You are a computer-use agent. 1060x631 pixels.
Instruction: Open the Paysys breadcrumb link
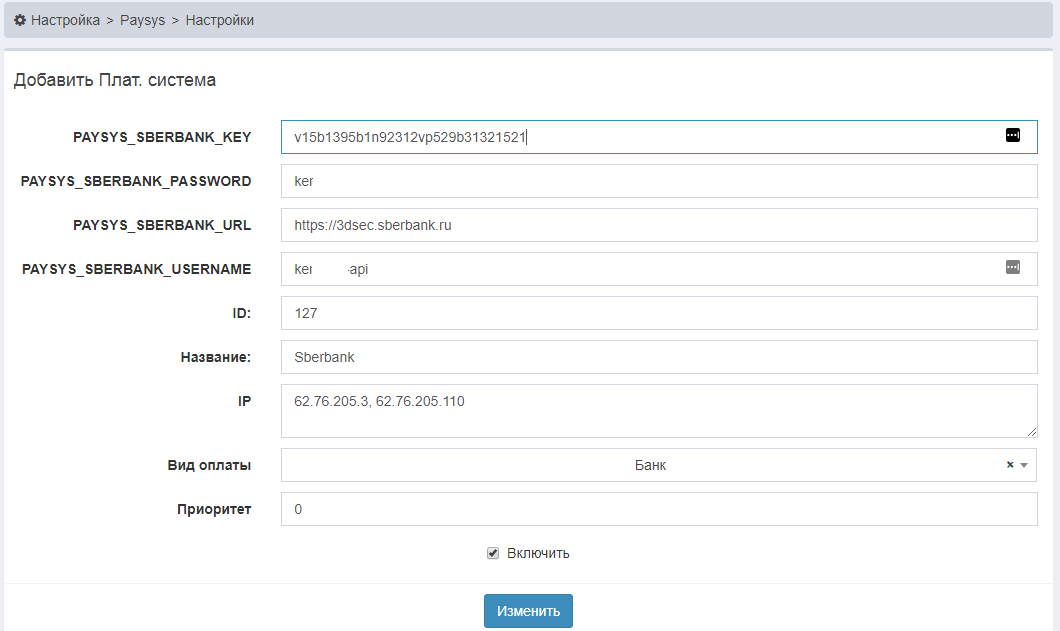(142, 20)
